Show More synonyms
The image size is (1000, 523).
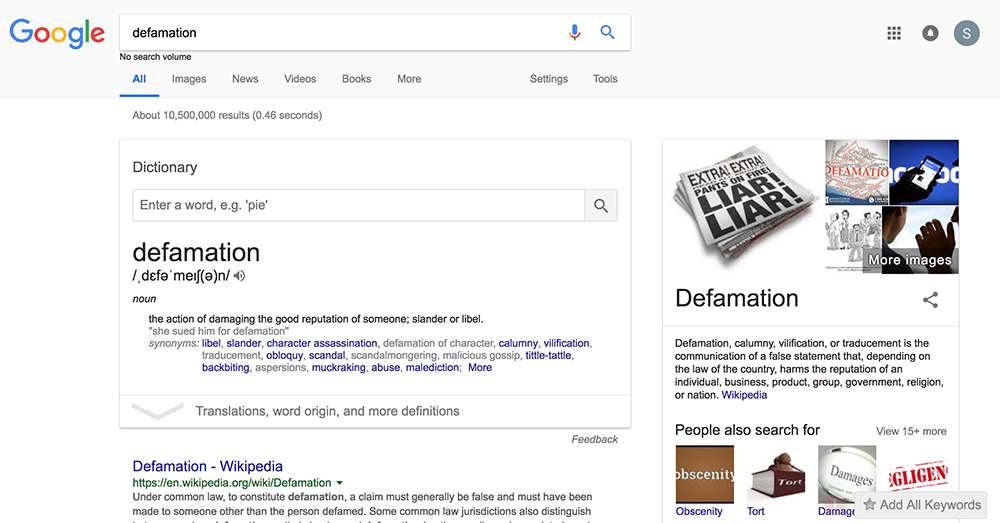480,367
